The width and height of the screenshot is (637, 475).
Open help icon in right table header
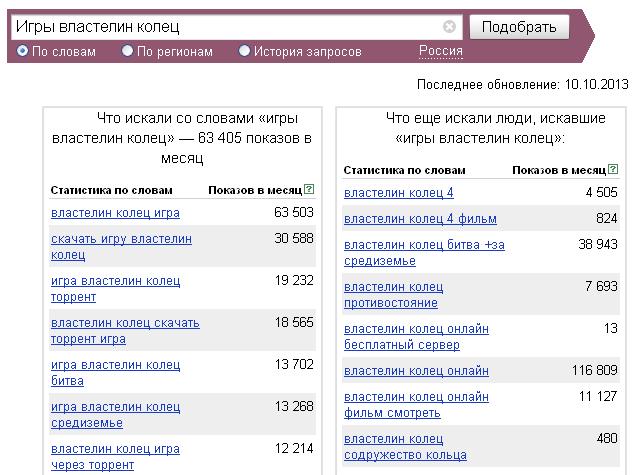pyautogui.click(x=613, y=169)
